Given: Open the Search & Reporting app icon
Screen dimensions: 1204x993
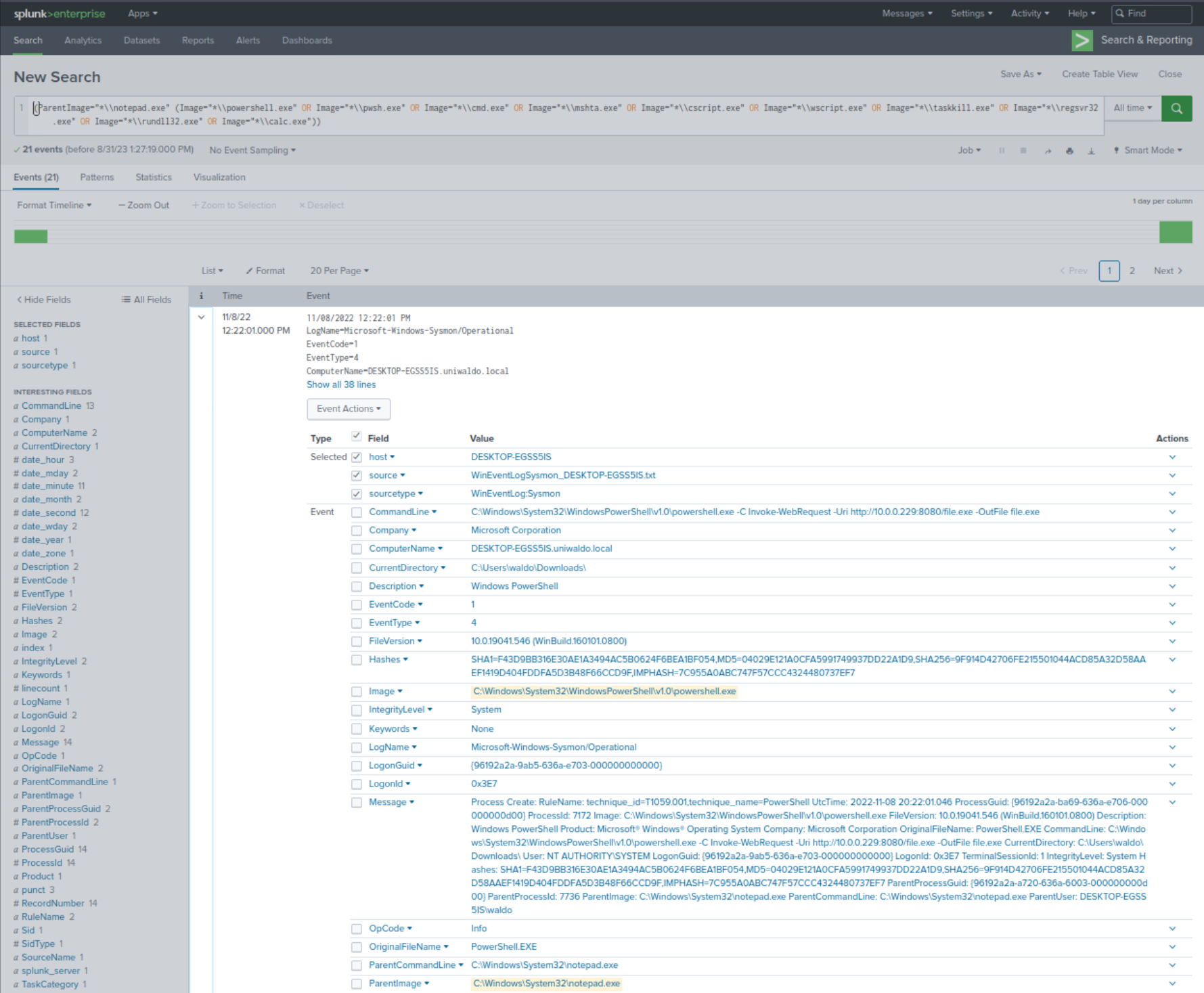Looking at the screenshot, I should coord(1082,41).
